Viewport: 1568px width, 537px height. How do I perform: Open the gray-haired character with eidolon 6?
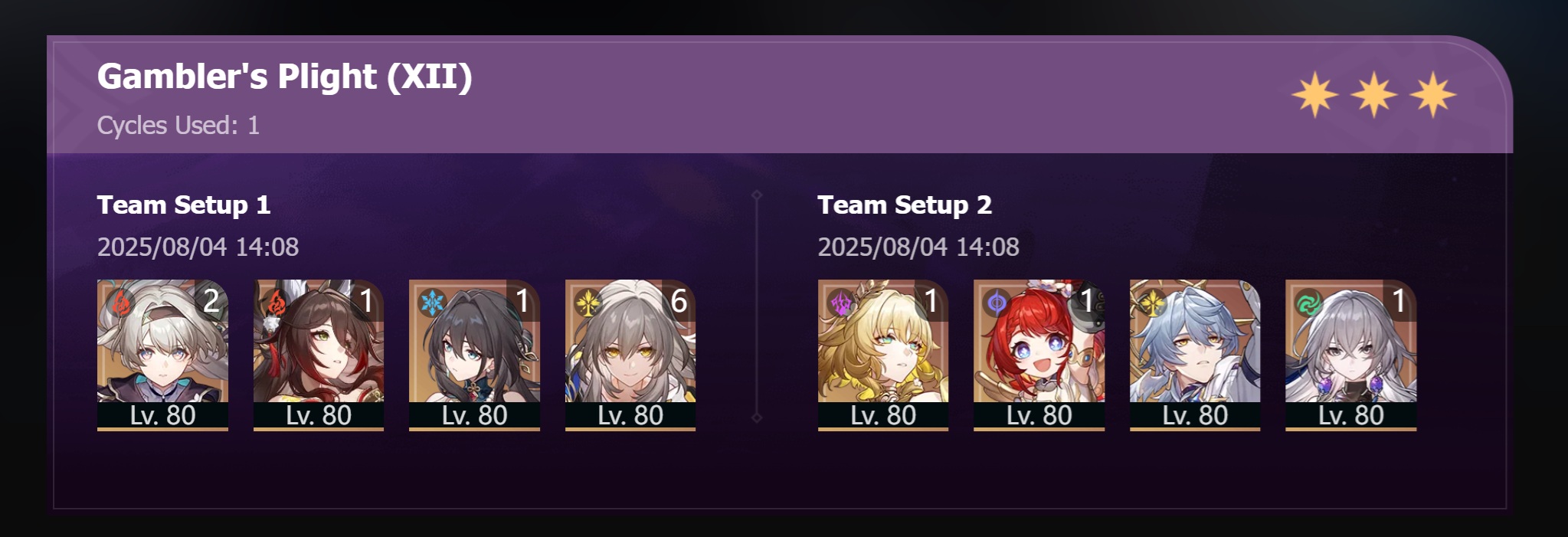coord(630,355)
